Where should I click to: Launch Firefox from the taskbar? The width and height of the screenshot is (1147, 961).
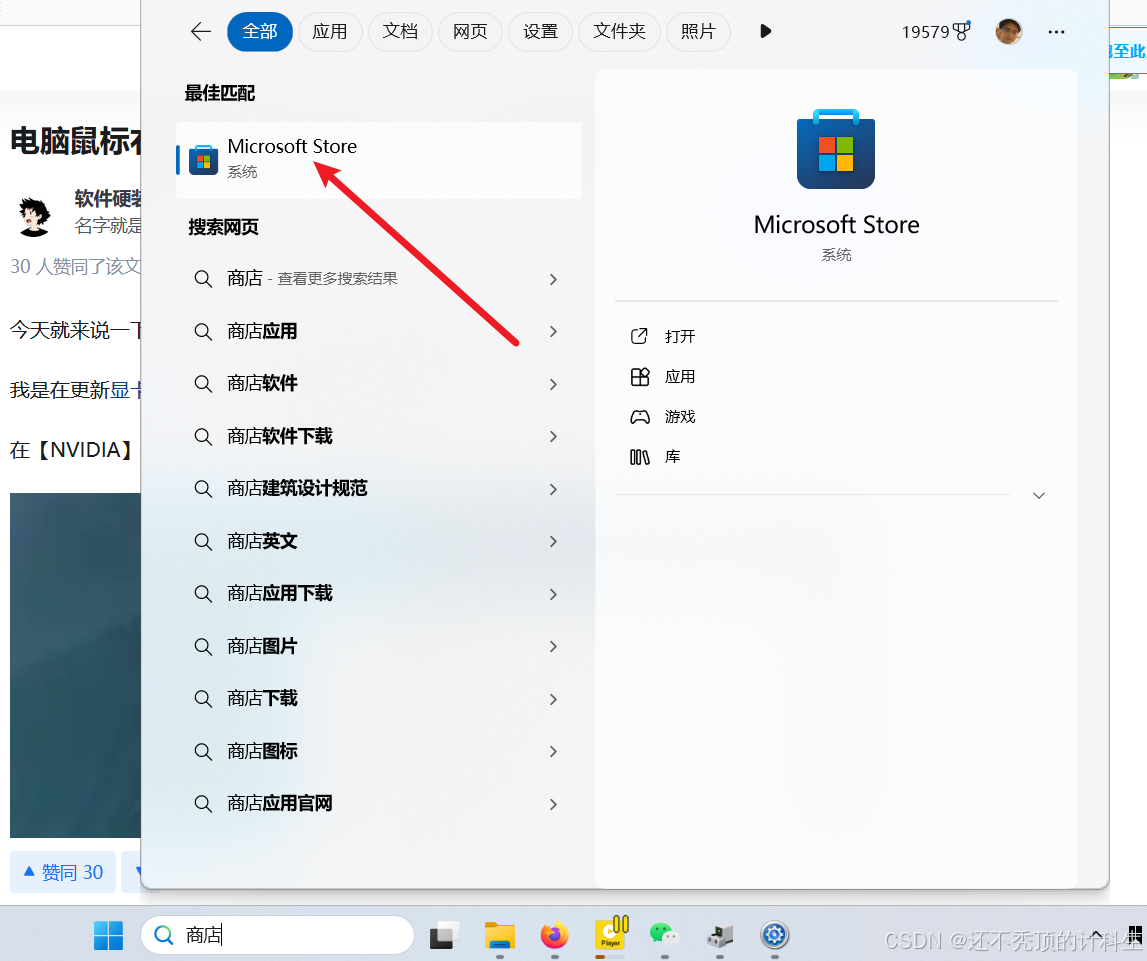(x=554, y=935)
